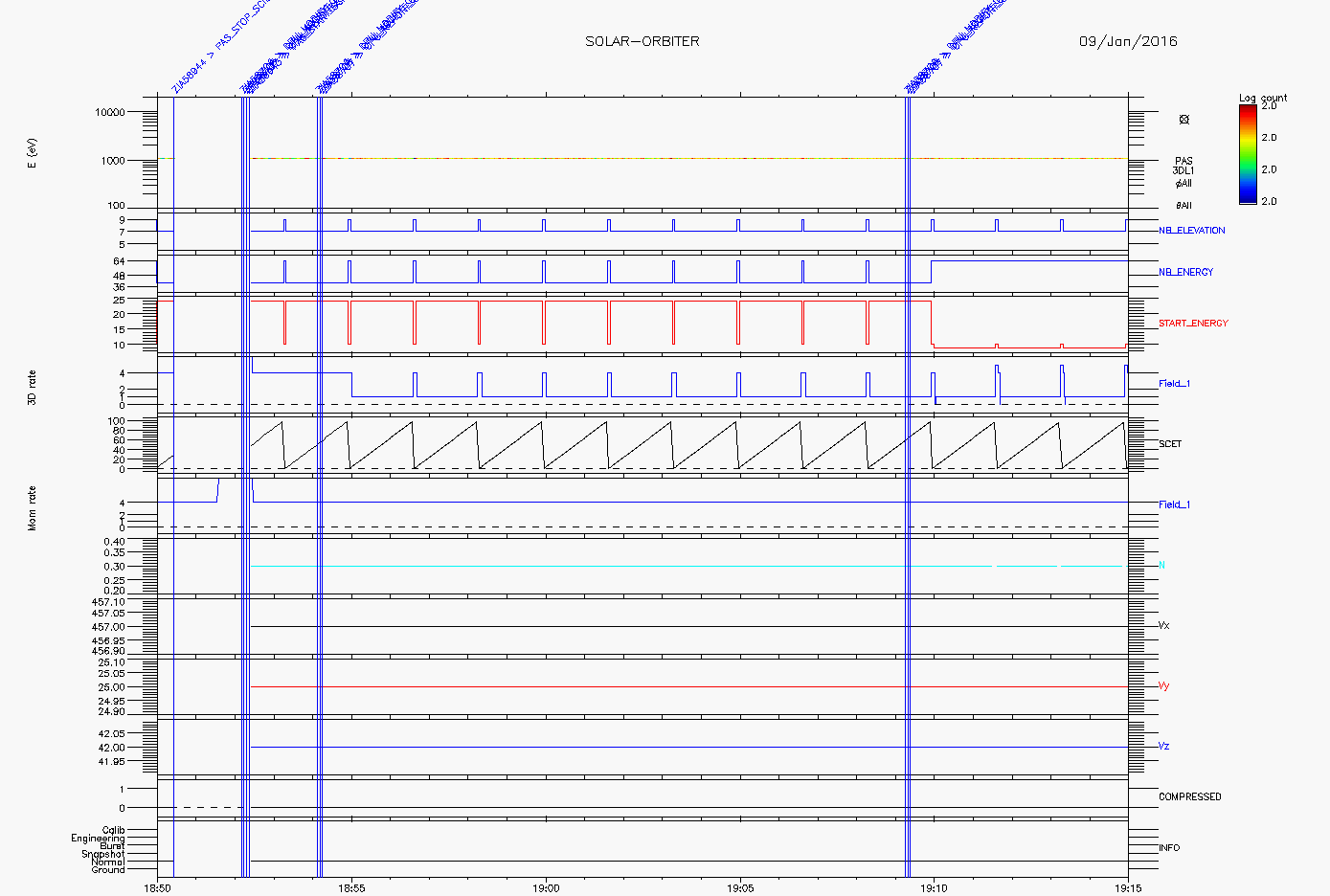Click the 456.90 tick on Vx axis
Image resolution: width=1330 pixels, height=896 pixels.
(x=108, y=652)
